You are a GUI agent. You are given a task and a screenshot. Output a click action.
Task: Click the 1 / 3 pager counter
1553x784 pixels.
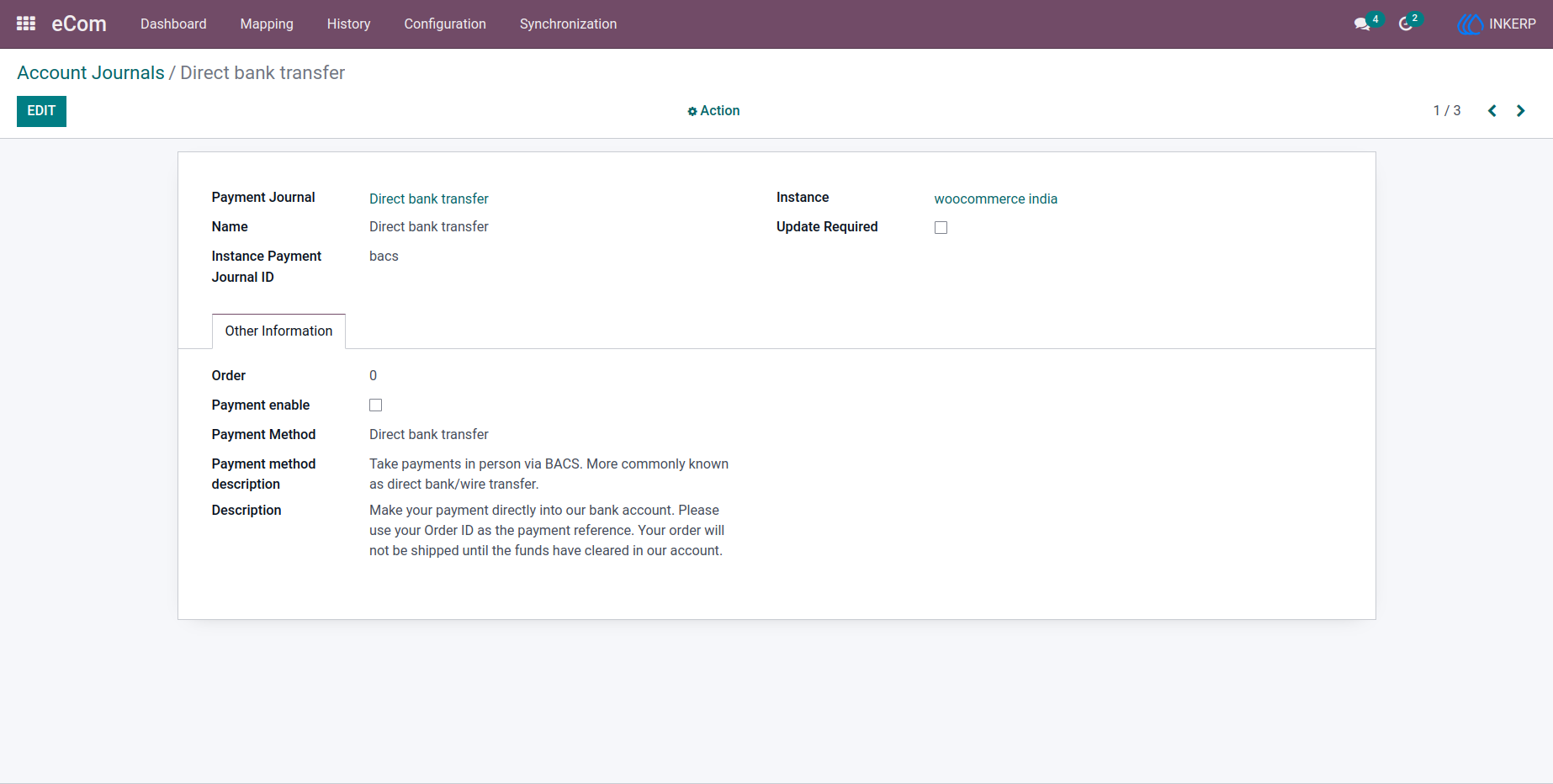tap(1446, 111)
